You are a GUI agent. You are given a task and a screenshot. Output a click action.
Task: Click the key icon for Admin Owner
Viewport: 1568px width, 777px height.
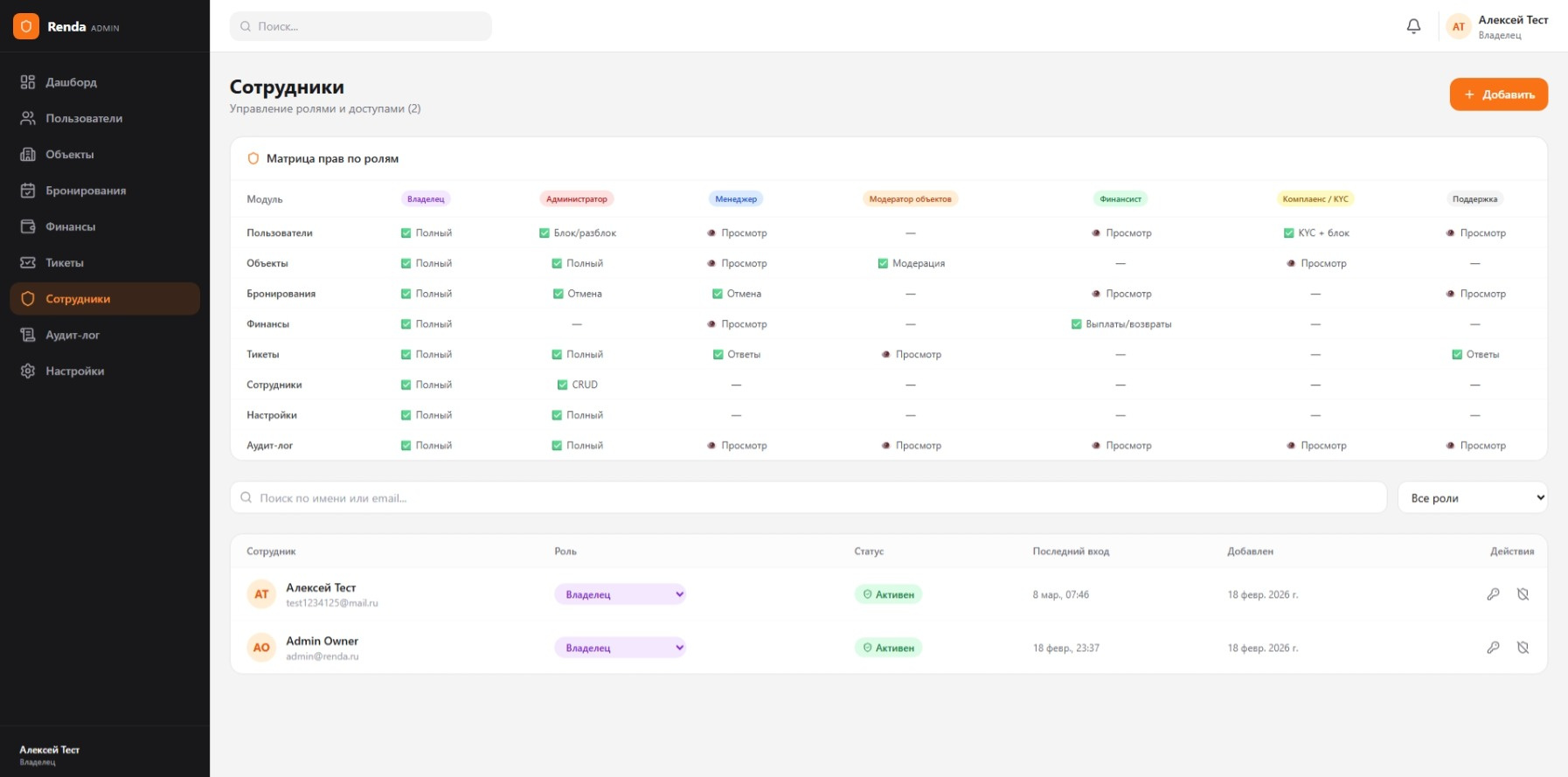pos(1493,648)
